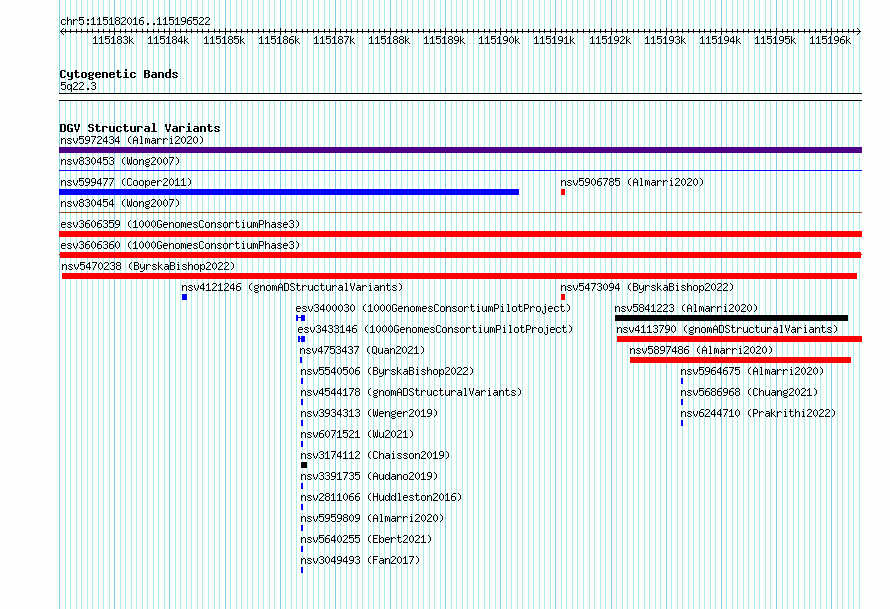Click the 115190k ruler position
890x609 pixels.
pyautogui.click(x=499, y=40)
